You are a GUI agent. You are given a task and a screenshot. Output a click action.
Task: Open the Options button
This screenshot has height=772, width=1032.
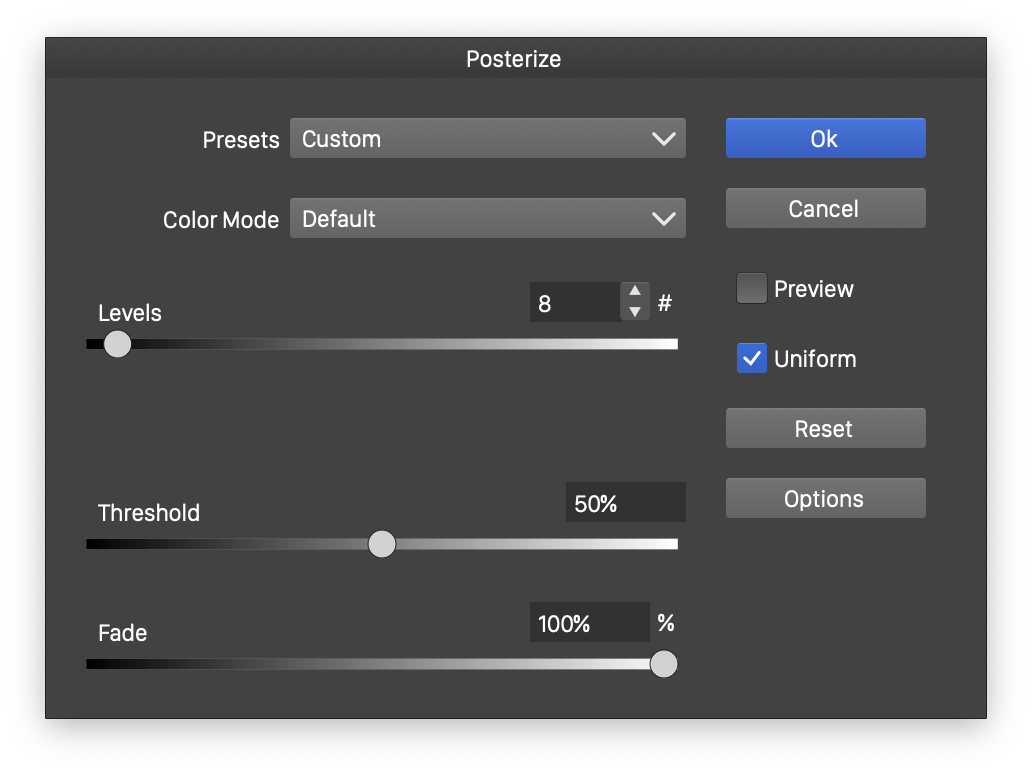825,499
